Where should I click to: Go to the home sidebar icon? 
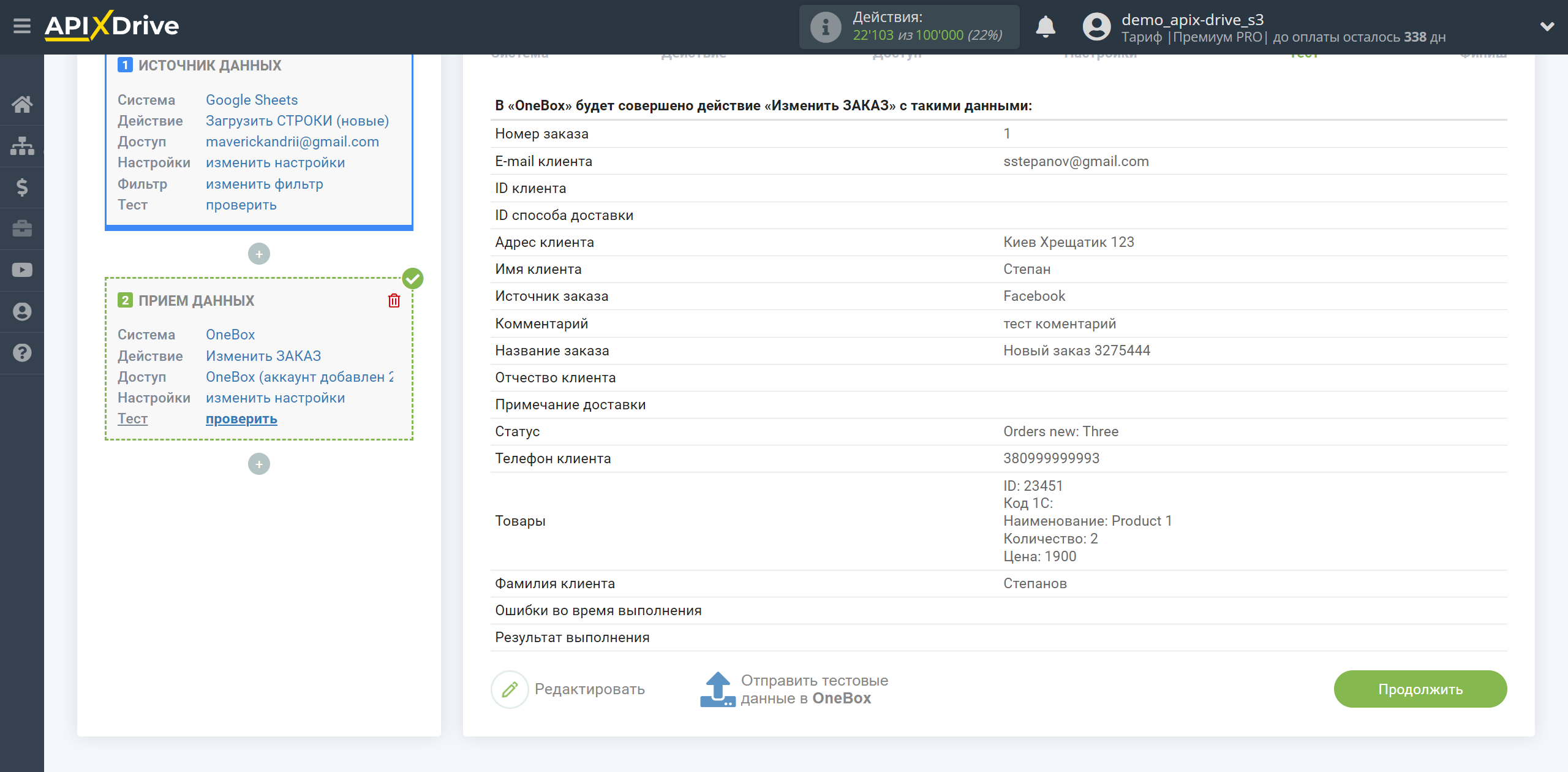tap(22, 104)
